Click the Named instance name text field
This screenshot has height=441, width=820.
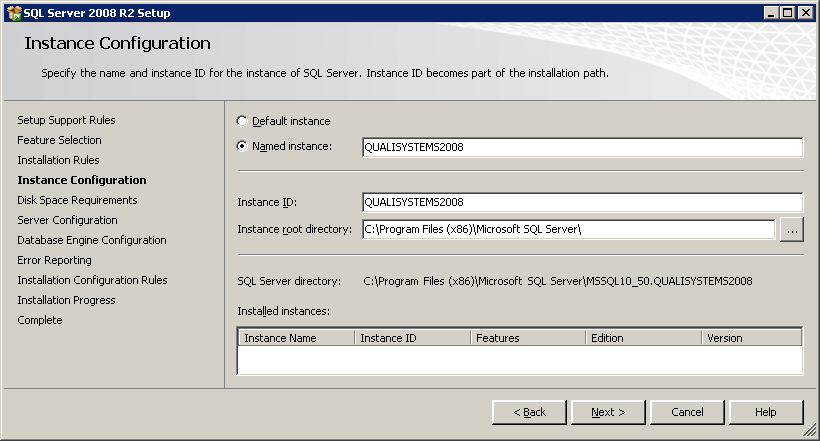click(582, 147)
